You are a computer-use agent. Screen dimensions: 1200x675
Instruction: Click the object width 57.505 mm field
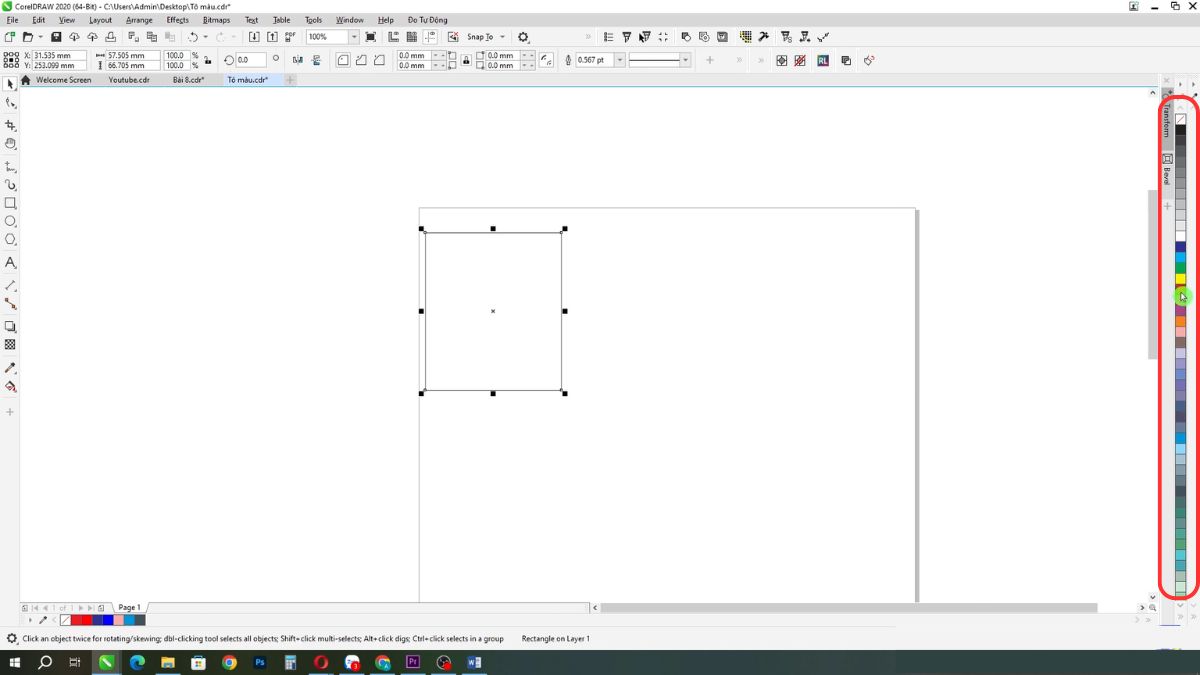point(132,55)
